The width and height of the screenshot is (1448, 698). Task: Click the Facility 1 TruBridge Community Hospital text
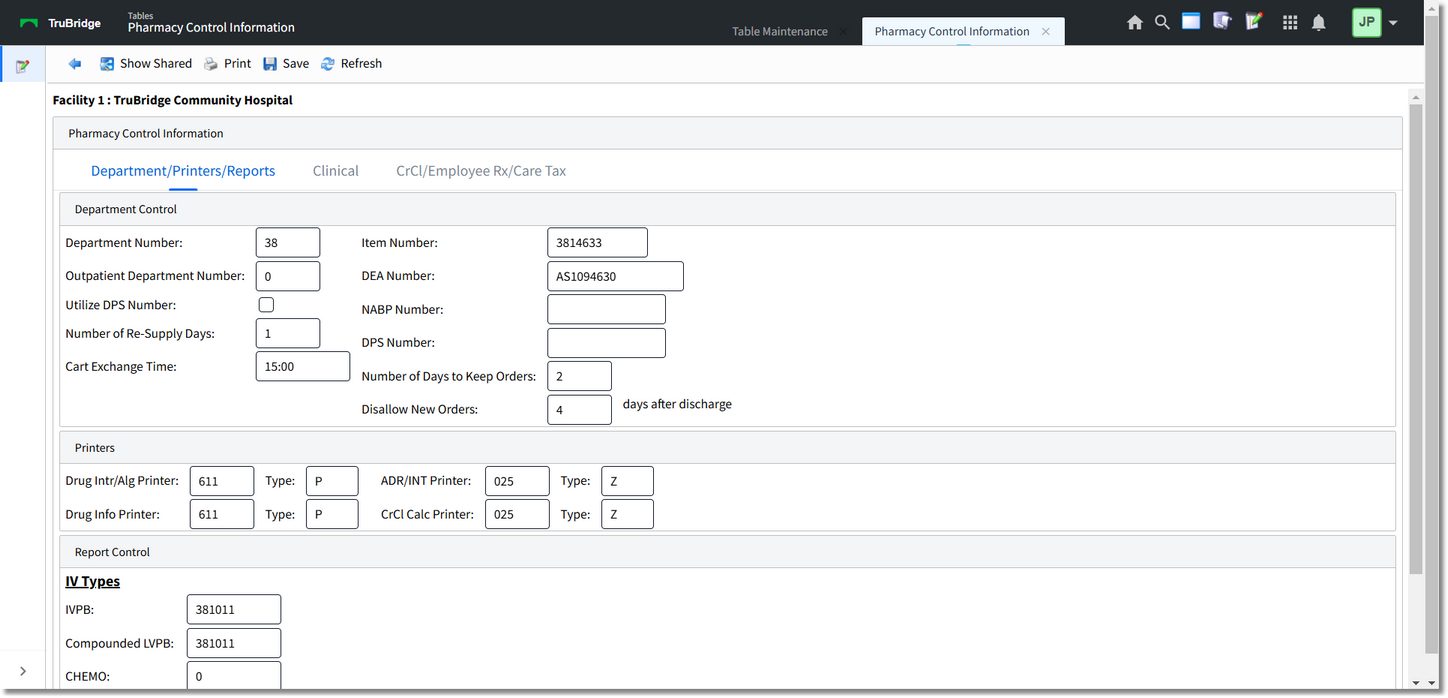(x=173, y=100)
